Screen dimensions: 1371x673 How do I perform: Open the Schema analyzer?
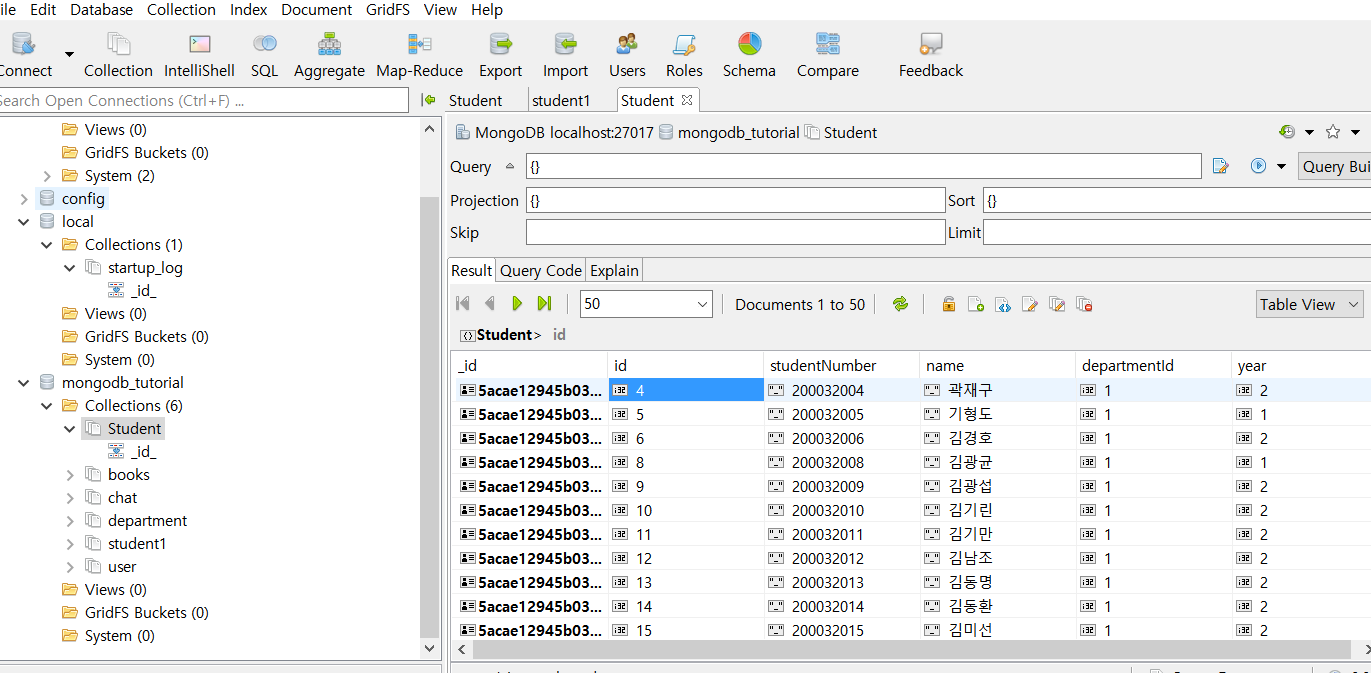749,53
